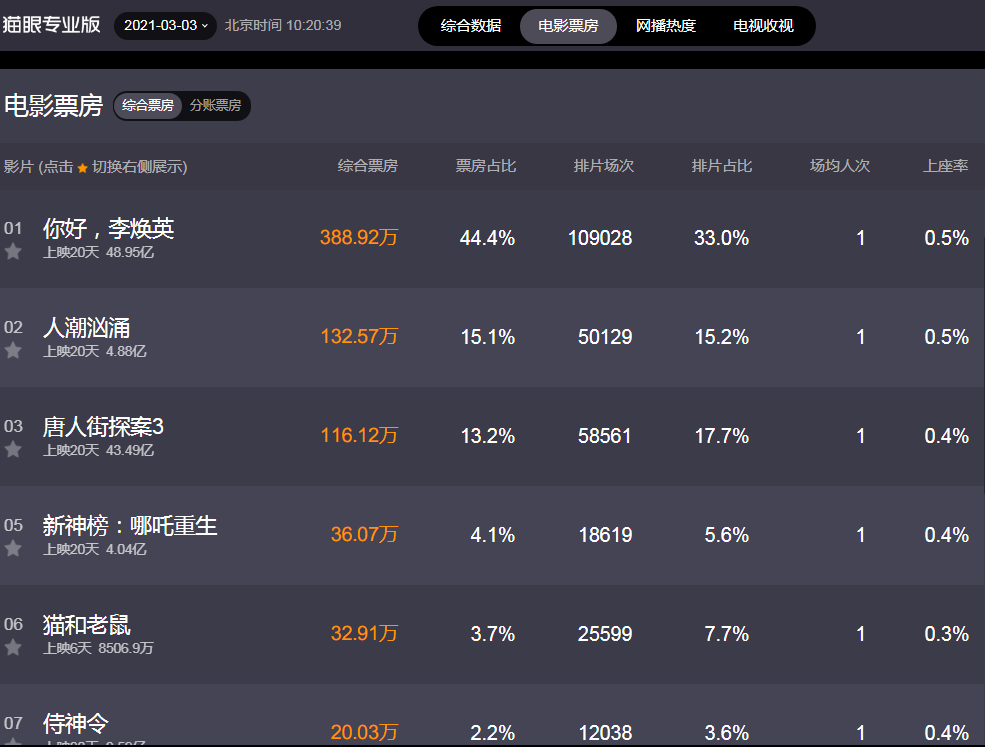The width and height of the screenshot is (985, 747).
Task: Click the 上座率 column header
Action: (945, 166)
